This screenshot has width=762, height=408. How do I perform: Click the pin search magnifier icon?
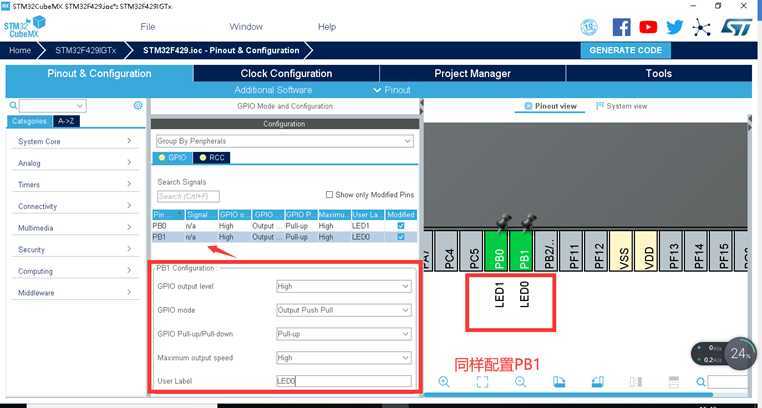pyautogui.click(x=700, y=382)
